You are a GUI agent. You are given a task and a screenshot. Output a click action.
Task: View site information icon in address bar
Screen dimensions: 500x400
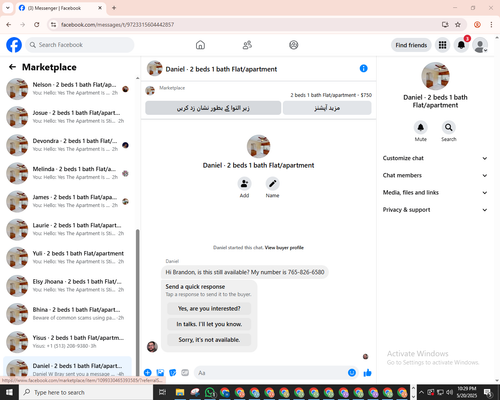click(53, 24)
